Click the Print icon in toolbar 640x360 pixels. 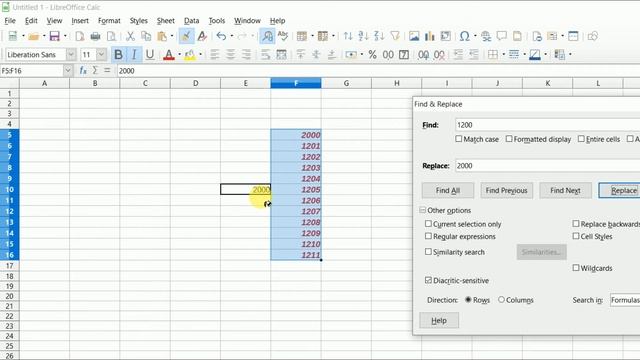click(x=96, y=36)
